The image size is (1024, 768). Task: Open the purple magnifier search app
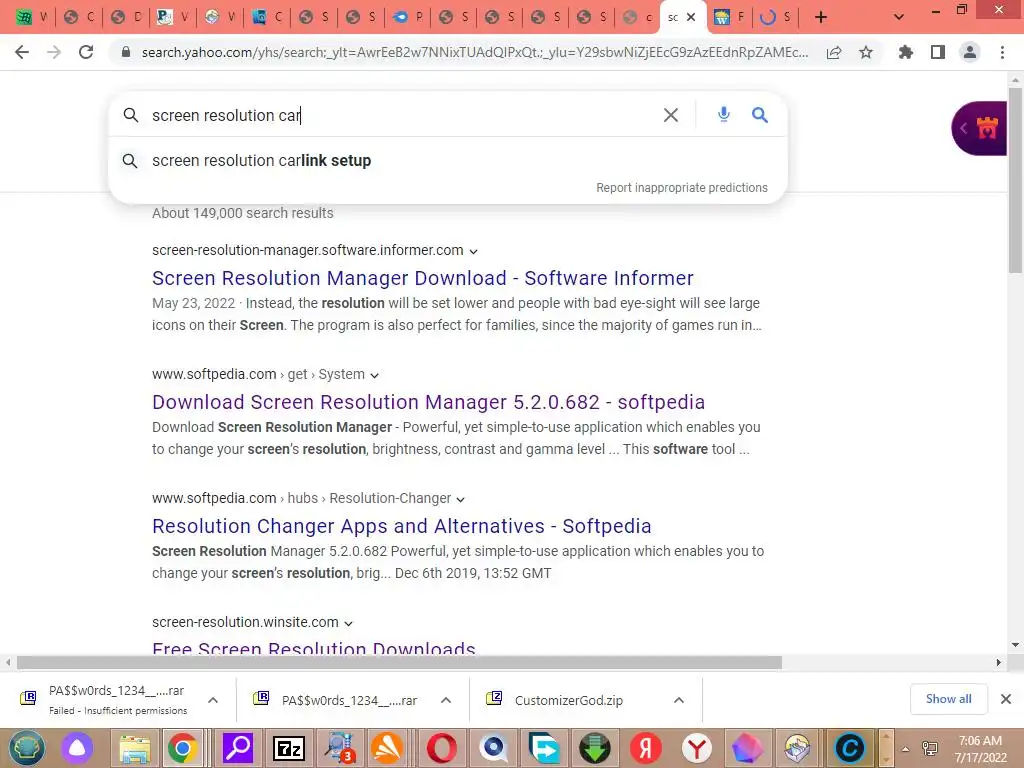238,748
